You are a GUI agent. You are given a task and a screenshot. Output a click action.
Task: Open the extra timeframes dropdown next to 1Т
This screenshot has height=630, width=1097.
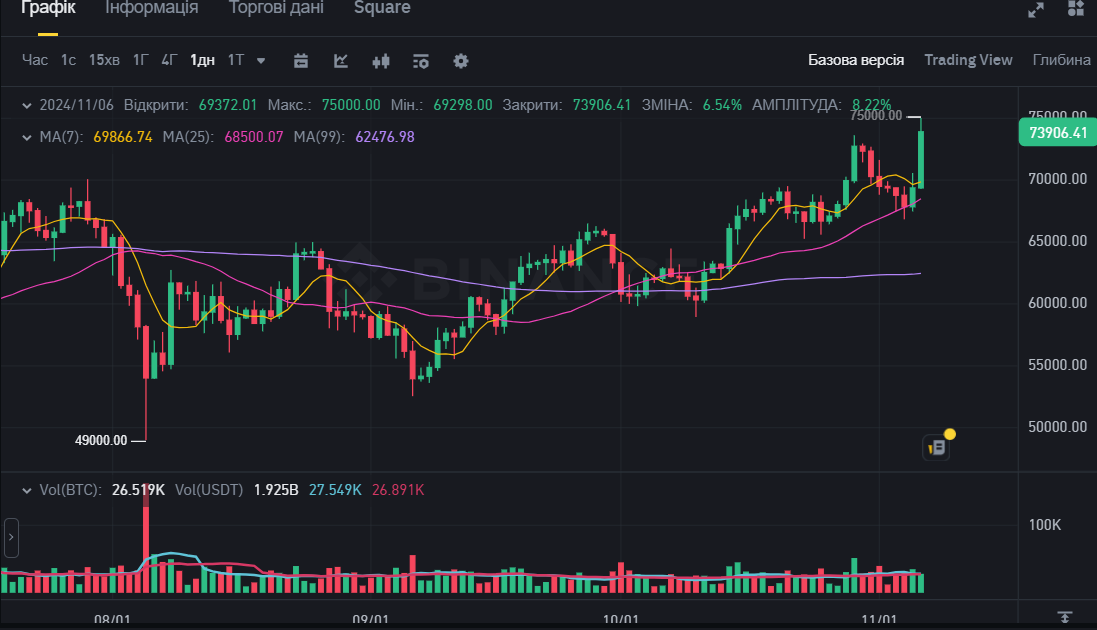260,60
